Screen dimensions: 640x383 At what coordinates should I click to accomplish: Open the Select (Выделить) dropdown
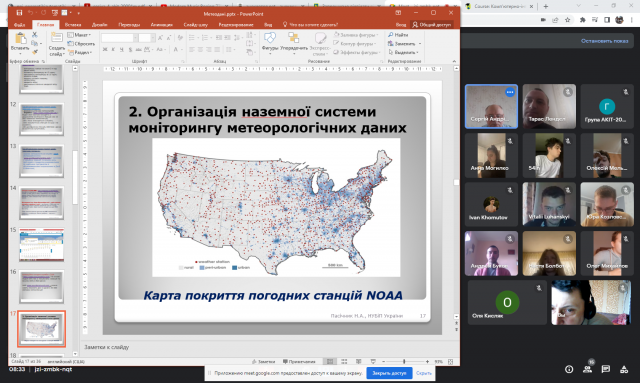coord(403,52)
